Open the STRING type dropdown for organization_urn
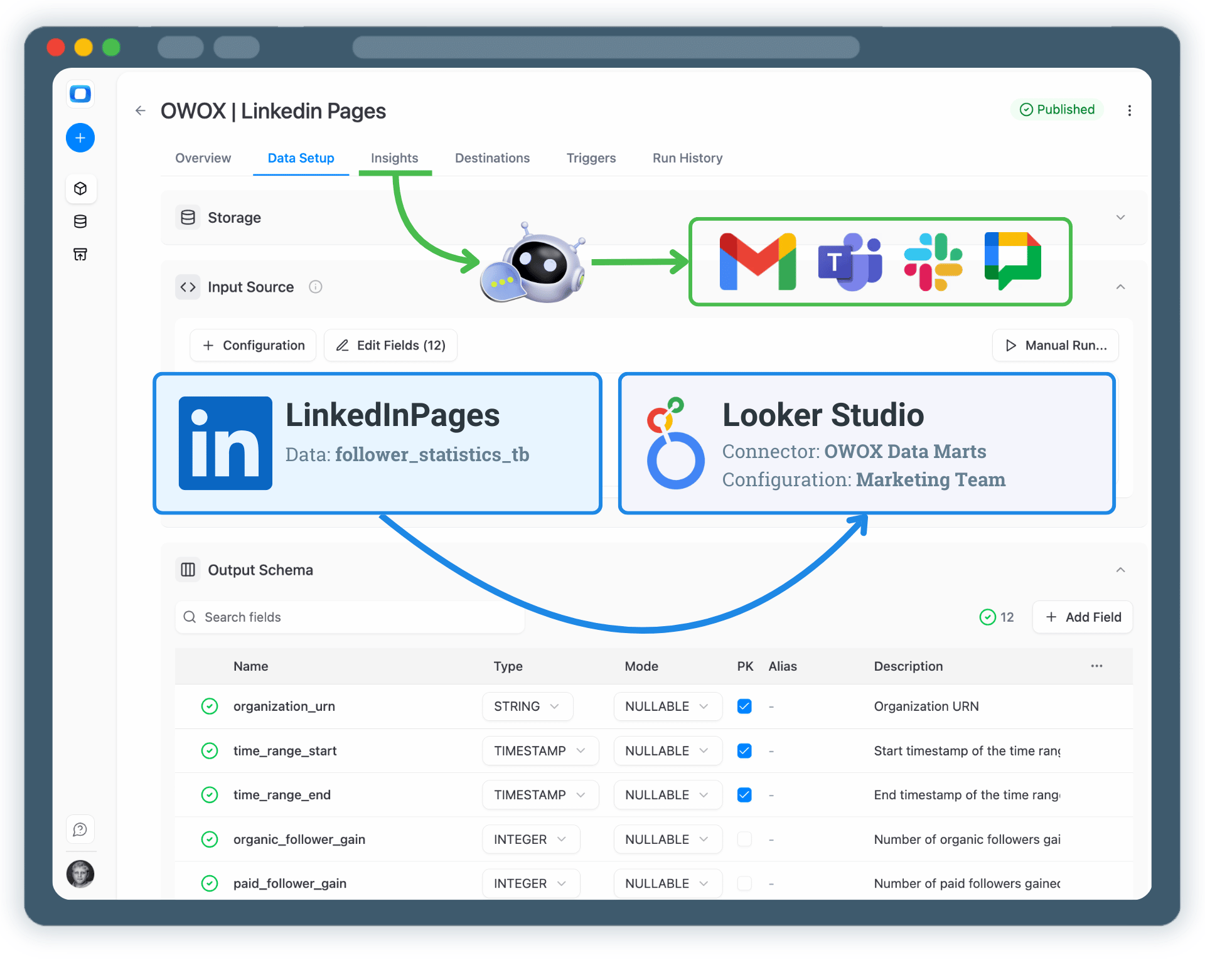Screen dimensions: 1205x980 pyautogui.click(x=527, y=706)
